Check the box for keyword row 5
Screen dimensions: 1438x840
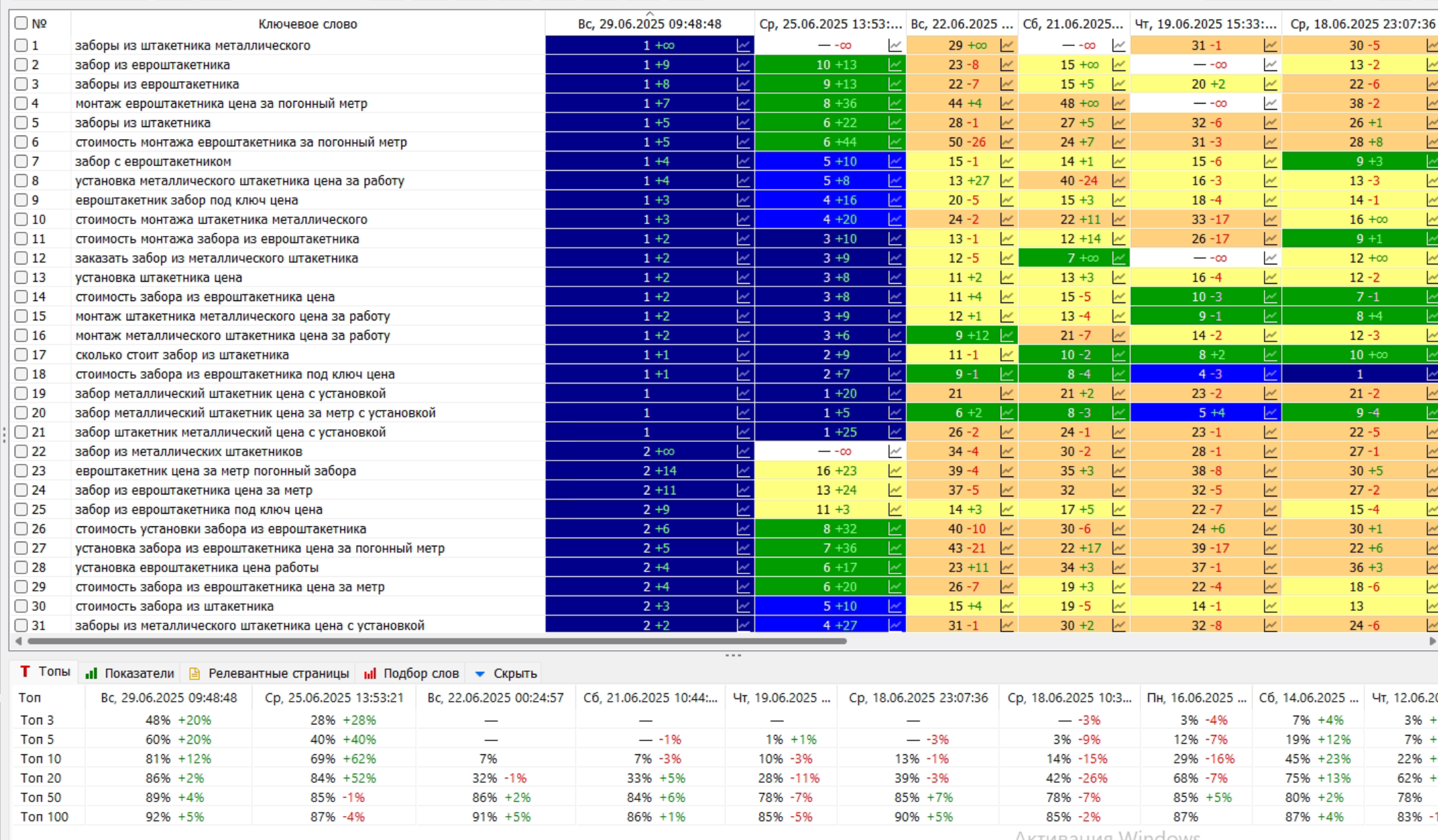click(21, 123)
